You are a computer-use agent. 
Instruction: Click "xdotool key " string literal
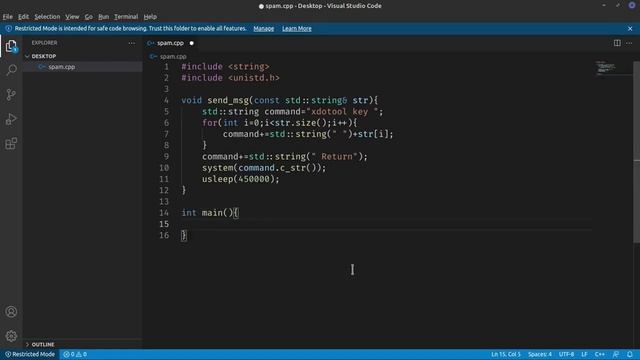(342, 112)
